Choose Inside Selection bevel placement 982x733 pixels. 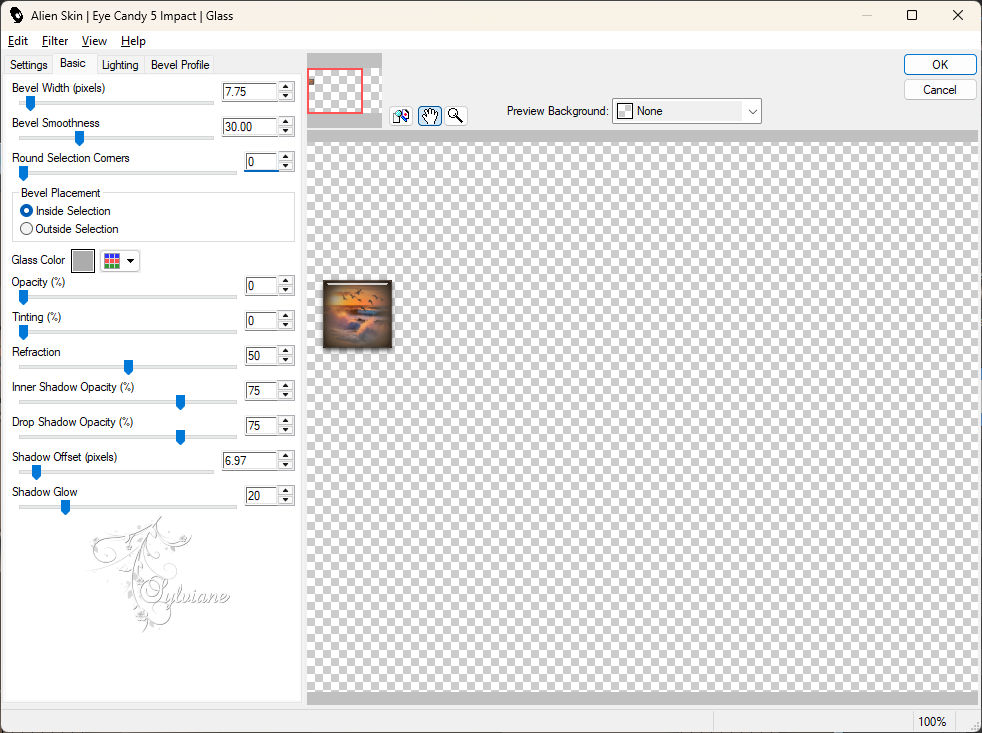[65, 211]
